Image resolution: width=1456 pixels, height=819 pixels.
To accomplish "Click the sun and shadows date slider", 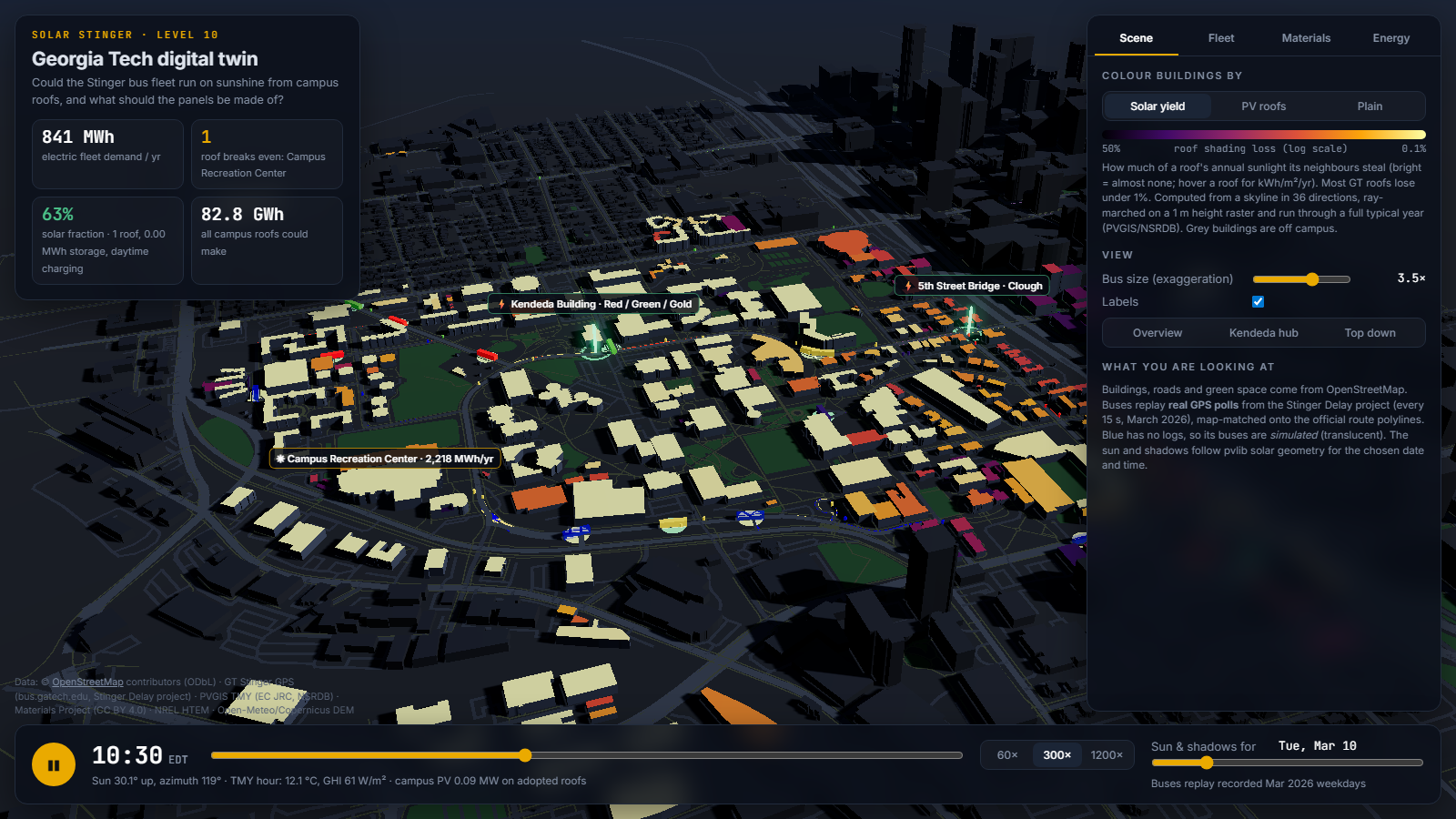I will [x=1287, y=763].
